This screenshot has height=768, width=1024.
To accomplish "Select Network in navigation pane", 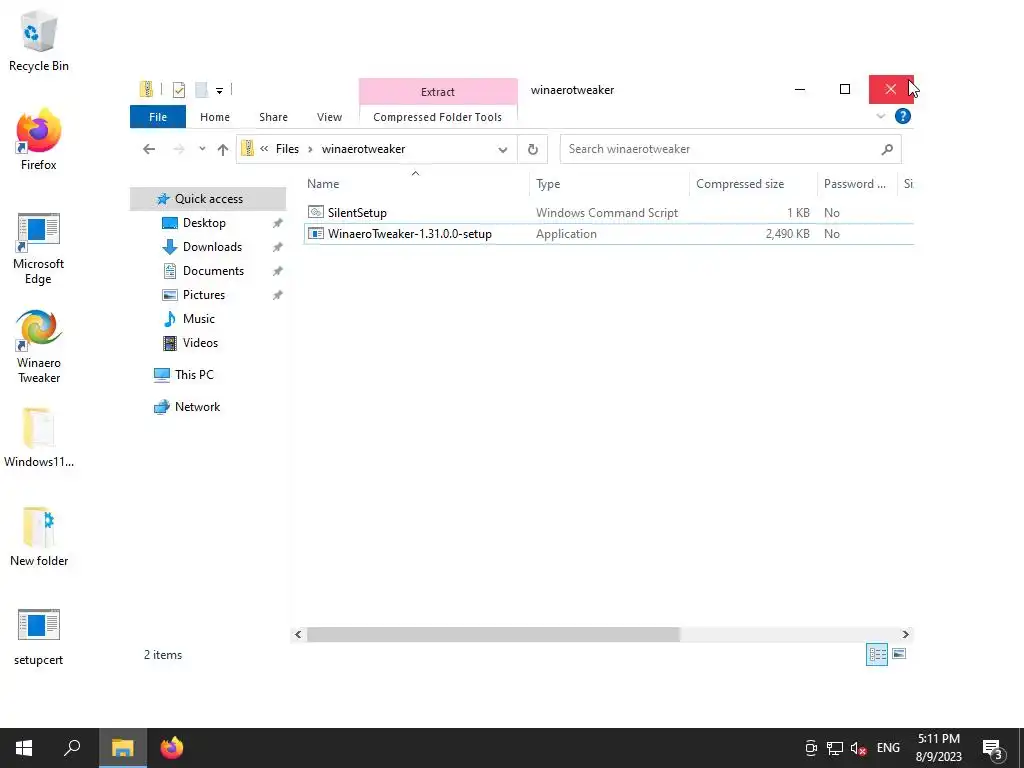I will pyautogui.click(x=197, y=407).
